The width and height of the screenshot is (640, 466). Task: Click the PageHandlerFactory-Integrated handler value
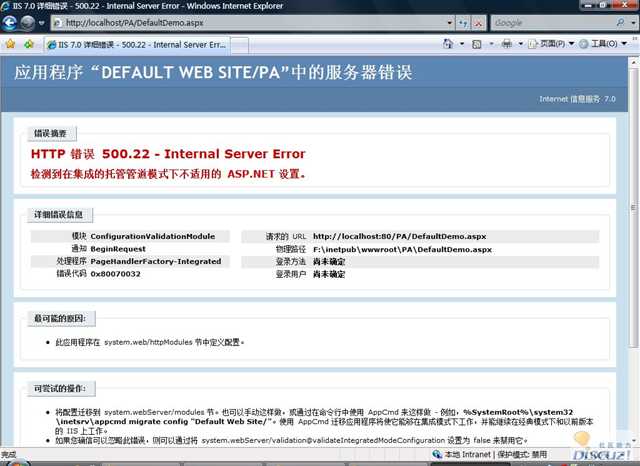pyautogui.click(x=156, y=261)
